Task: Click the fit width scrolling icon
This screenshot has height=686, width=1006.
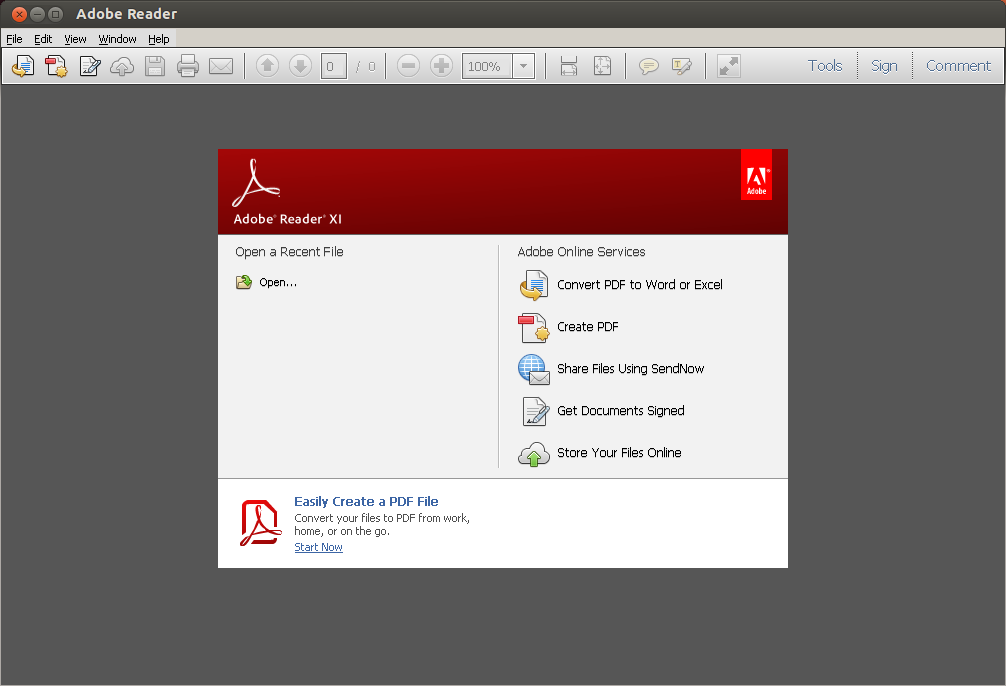Action: (568, 66)
